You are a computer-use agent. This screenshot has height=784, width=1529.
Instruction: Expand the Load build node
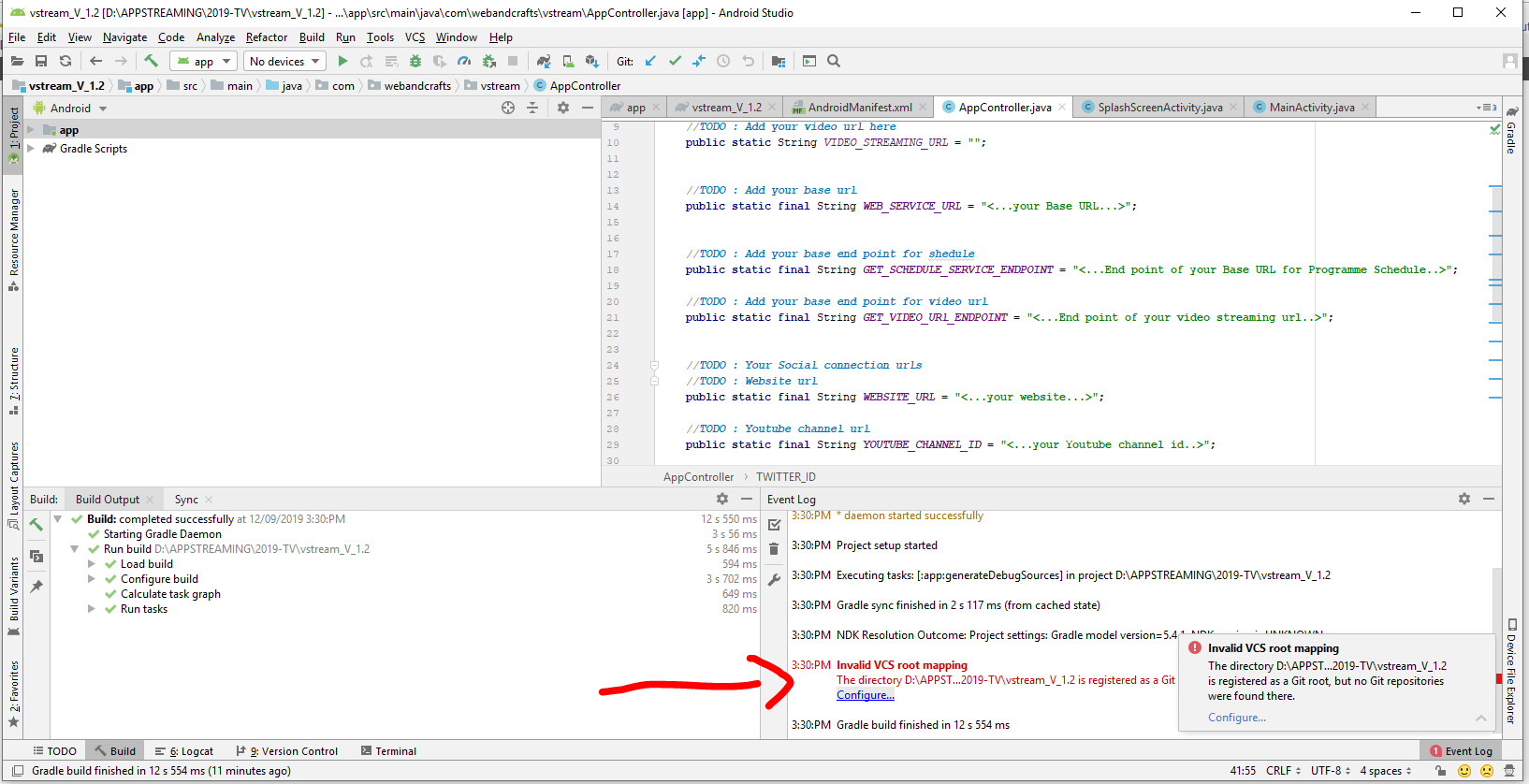(x=92, y=564)
